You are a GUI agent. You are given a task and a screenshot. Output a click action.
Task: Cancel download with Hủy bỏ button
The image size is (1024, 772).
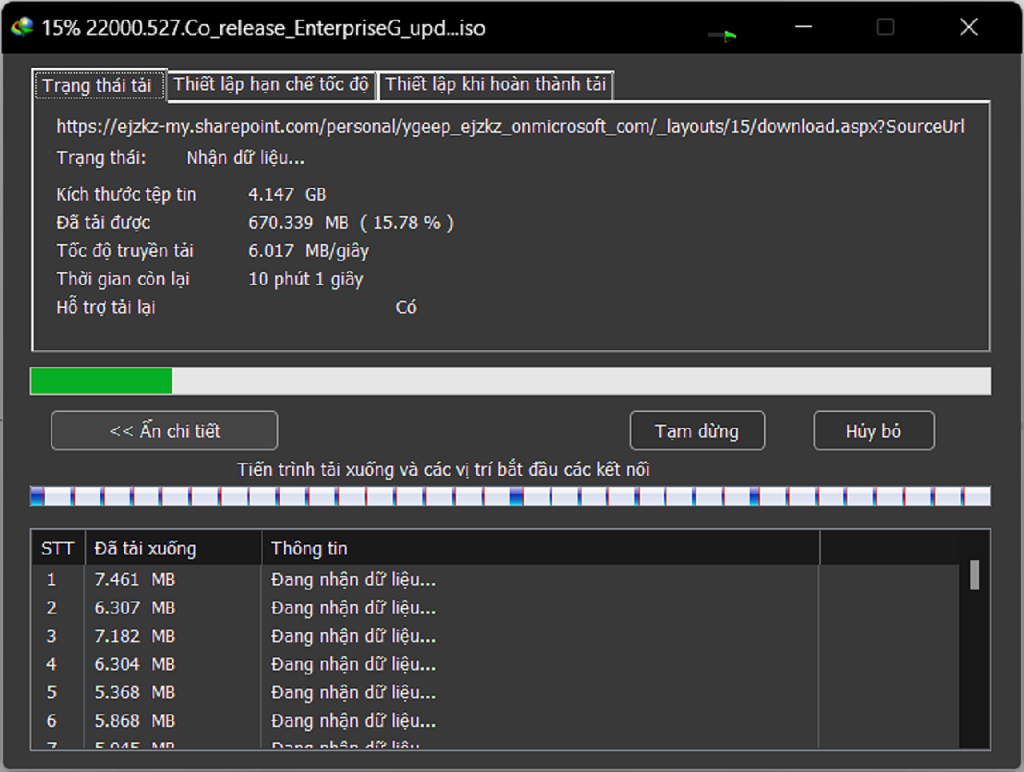point(874,430)
